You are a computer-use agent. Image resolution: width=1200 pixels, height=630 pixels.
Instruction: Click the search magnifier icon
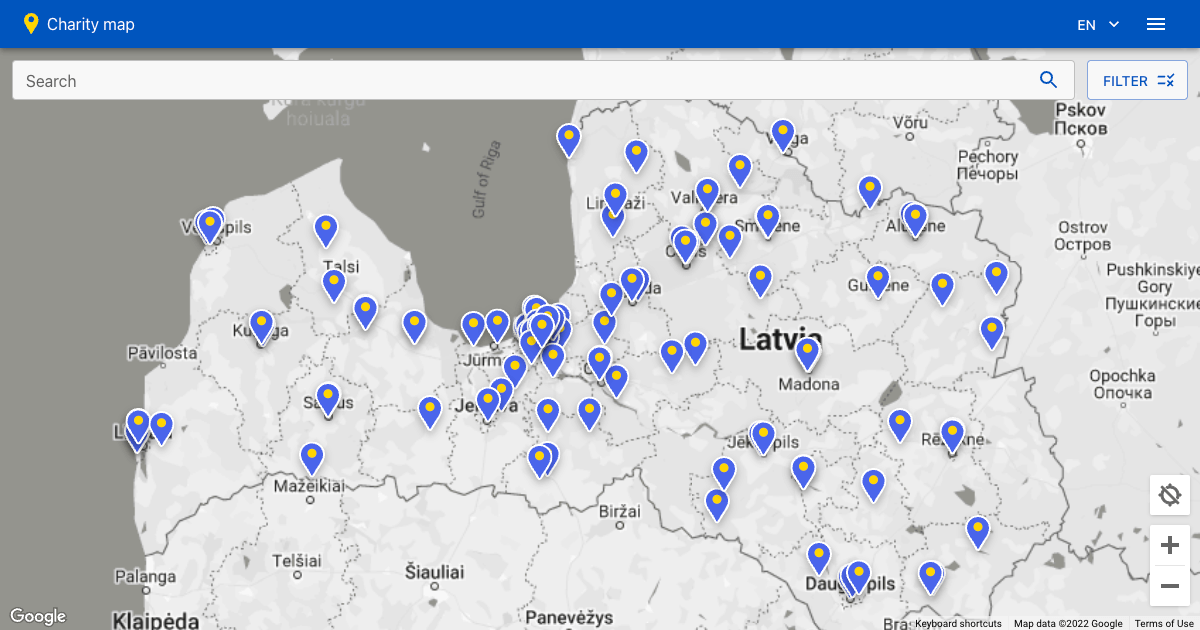pos(1048,79)
